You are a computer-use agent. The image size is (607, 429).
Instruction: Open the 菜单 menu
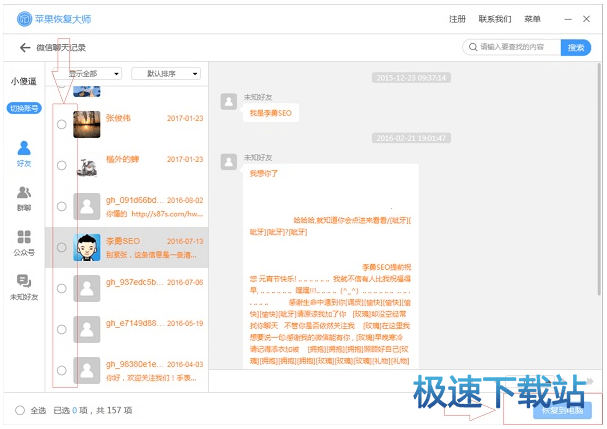532,19
